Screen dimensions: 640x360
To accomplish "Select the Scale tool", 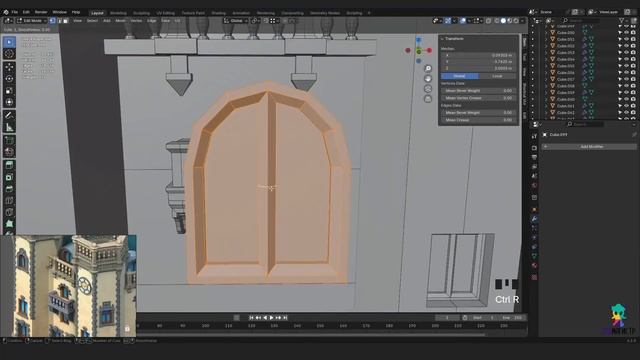I will pyautogui.click(x=9, y=91).
